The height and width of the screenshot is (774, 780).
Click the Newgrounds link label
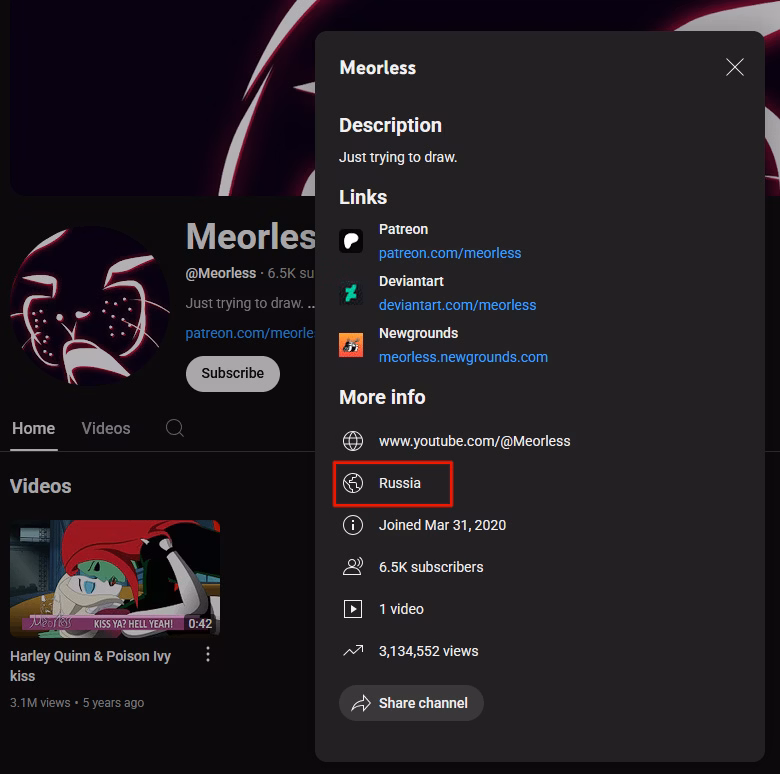pos(418,333)
